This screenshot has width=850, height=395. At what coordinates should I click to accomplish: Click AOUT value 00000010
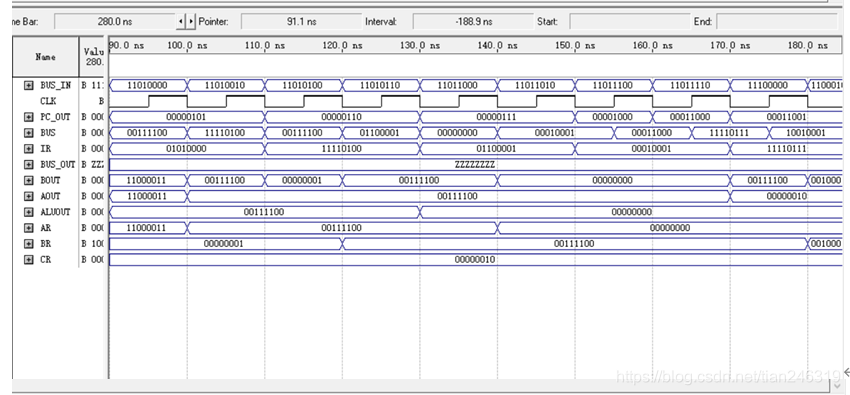tap(786, 196)
